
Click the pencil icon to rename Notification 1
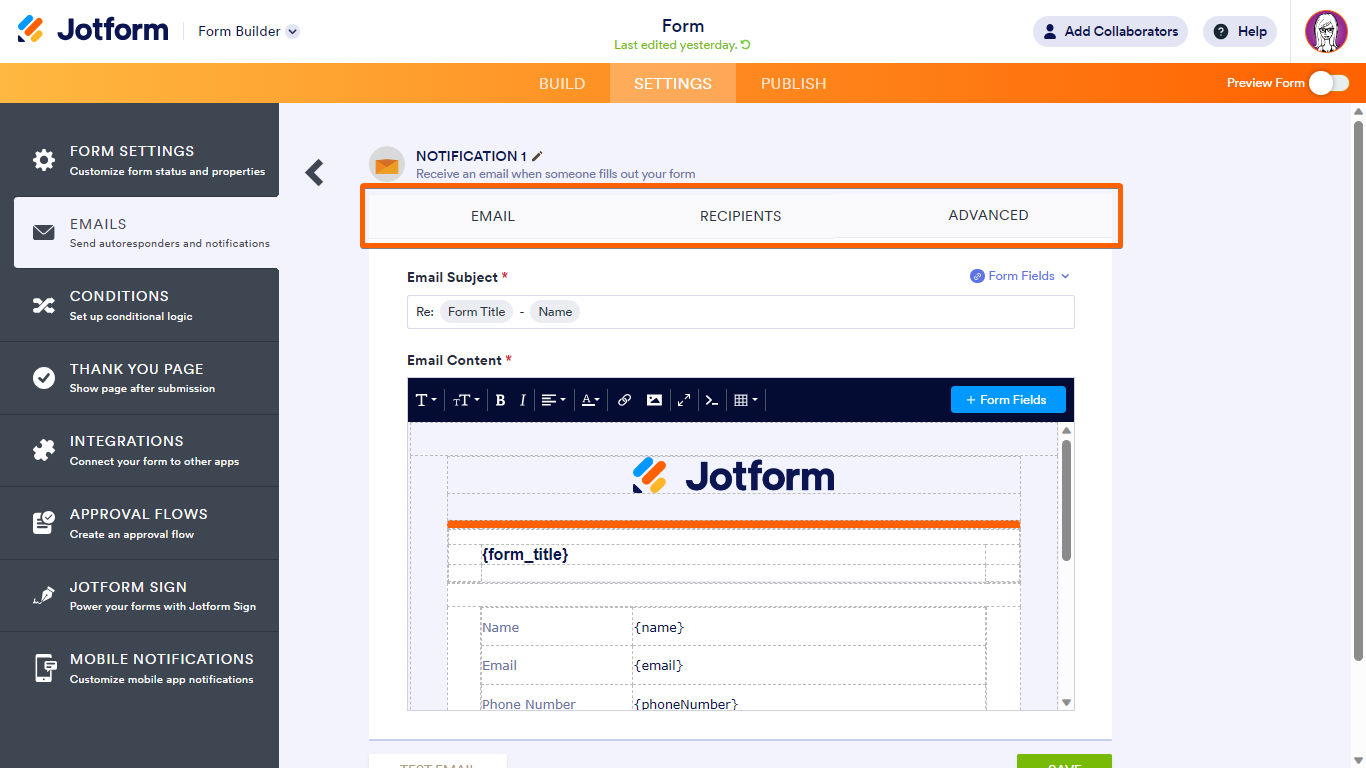pos(537,156)
